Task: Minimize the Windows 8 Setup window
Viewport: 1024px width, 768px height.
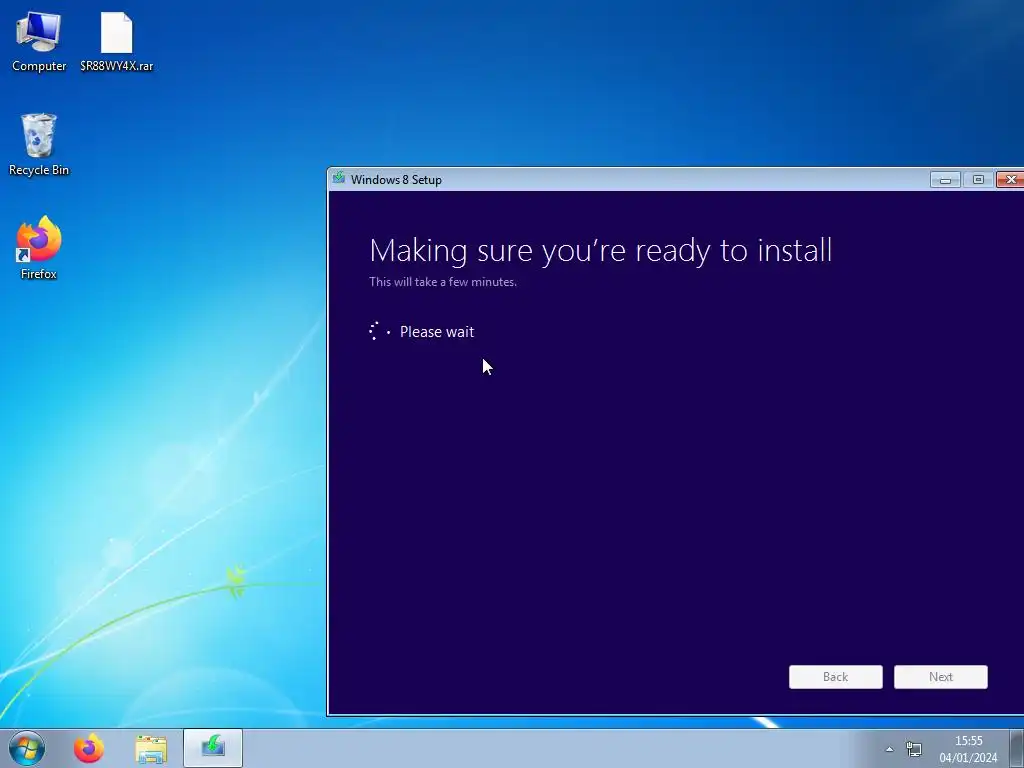Action: tap(945, 180)
